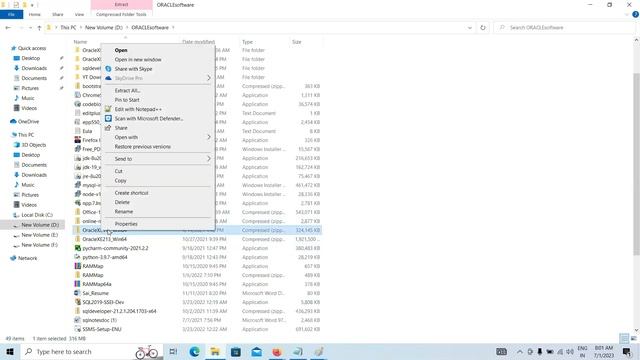Switch to the View ribbon tab
The image size is (640, 360).
(x=79, y=14)
